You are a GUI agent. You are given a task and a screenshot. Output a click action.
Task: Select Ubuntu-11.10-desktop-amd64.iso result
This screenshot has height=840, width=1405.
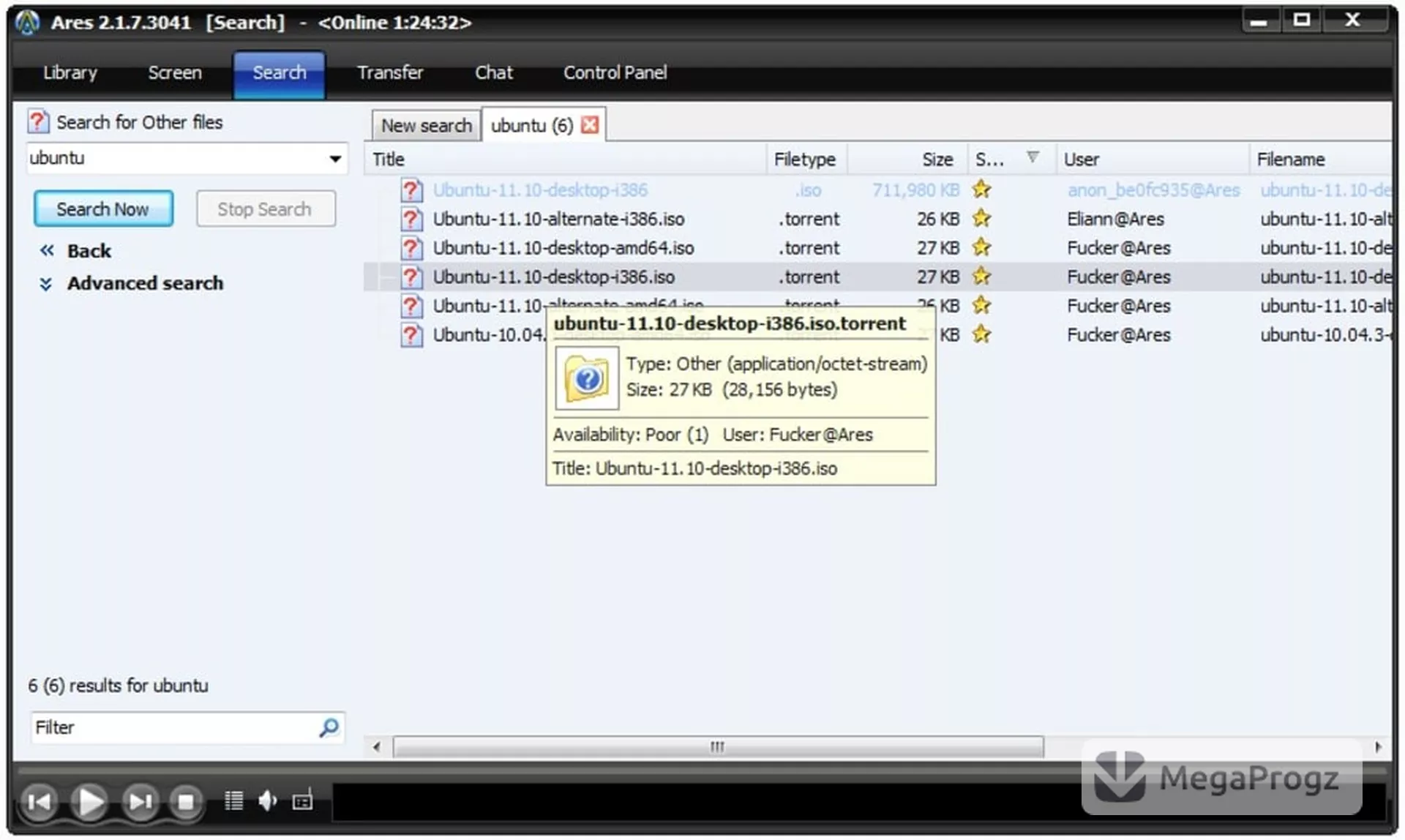tap(878, 248)
